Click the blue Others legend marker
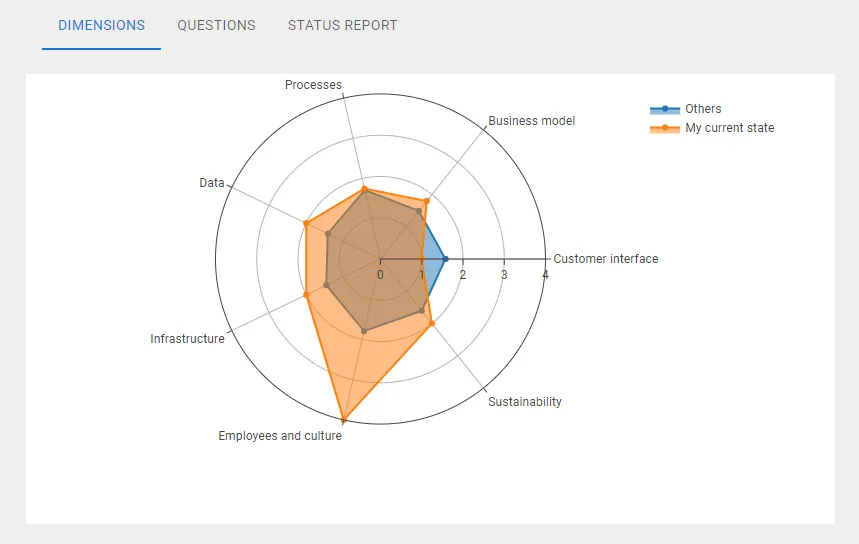This screenshot has height=544, width=859. click(x=664, y=109)
